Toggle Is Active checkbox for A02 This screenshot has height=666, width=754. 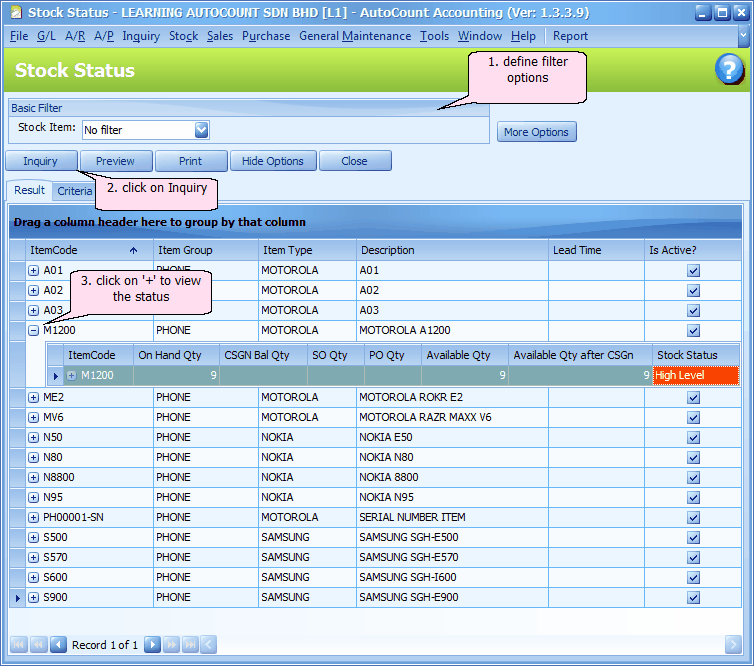[x=693, y=291]
